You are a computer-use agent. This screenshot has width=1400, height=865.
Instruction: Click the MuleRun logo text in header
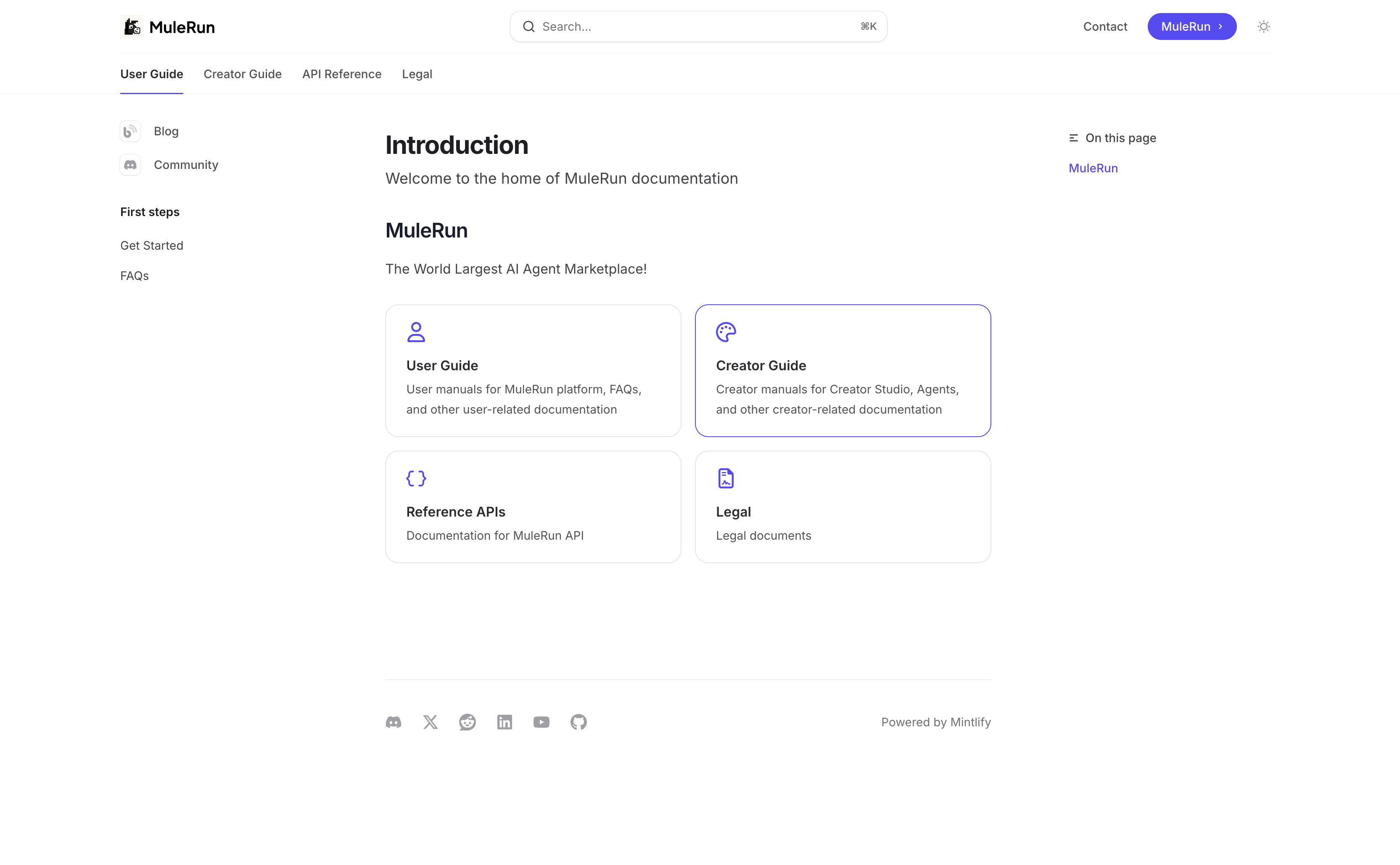[x=182, y=27]
